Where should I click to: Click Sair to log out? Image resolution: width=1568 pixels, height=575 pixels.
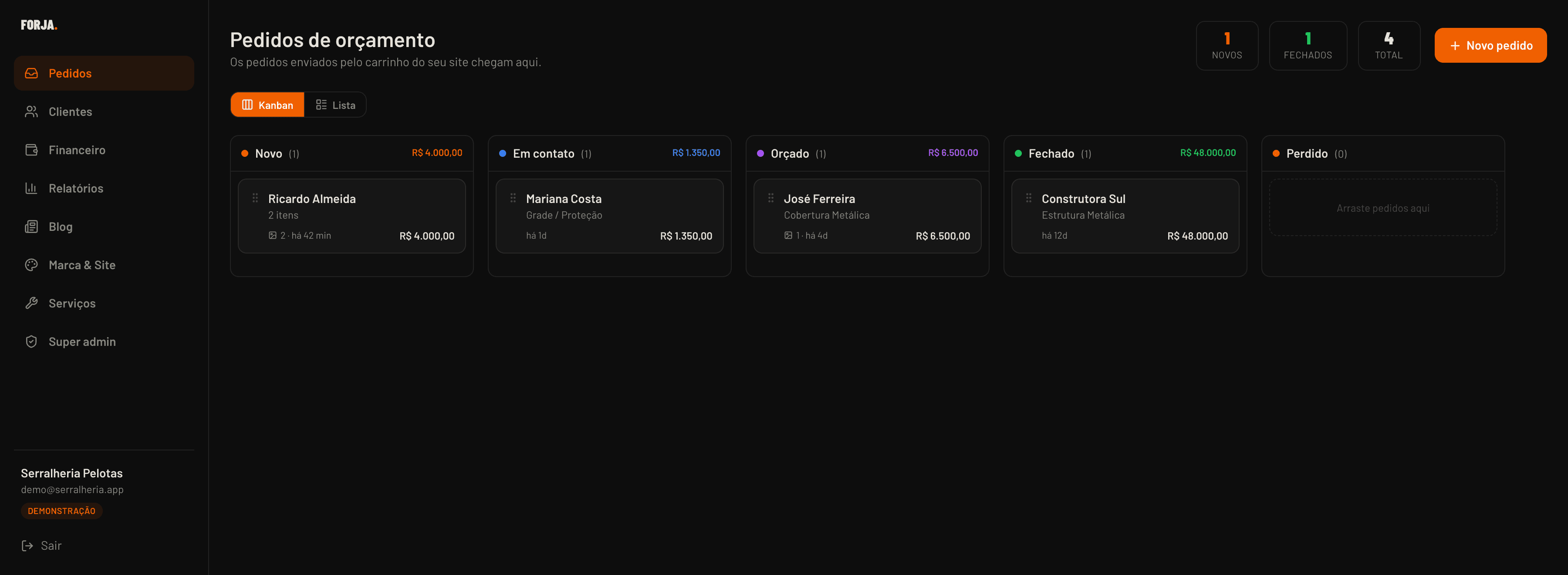pos(41,545)
